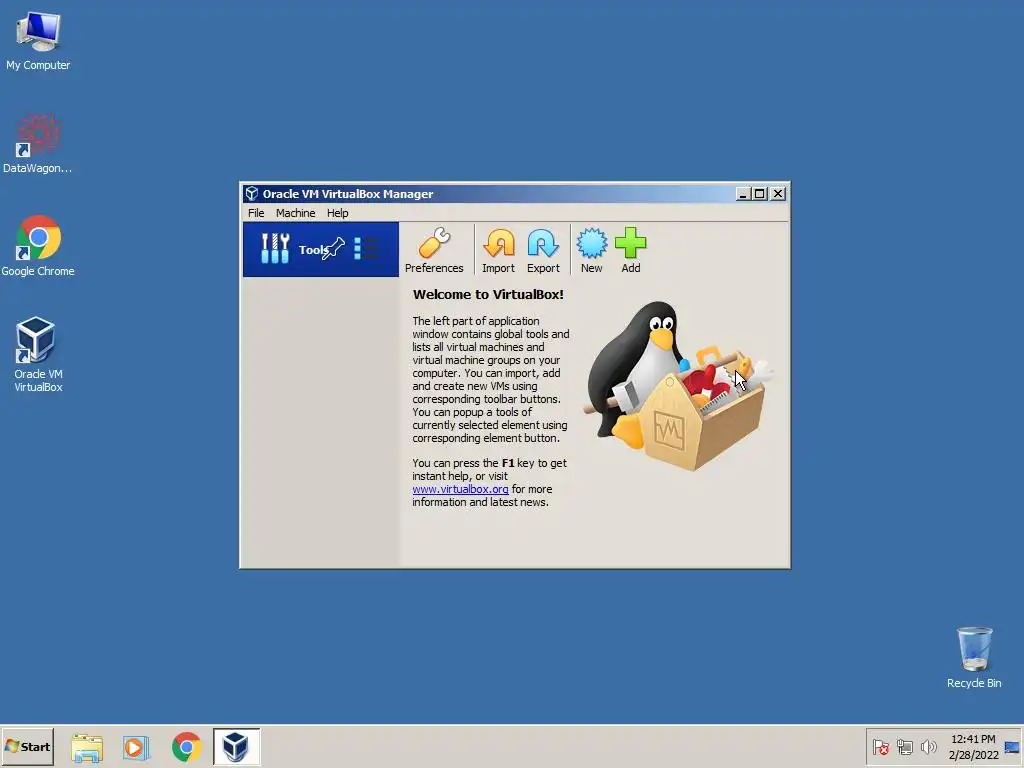The width and height of the screenshot is (1024, 768).
Task: Select the Tools item in left pane
Action: [321, 249]
